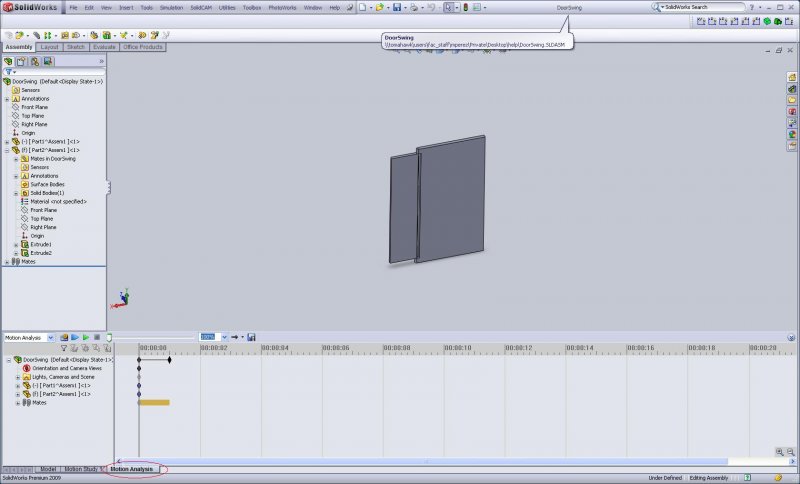
Task: Click the FeatureManager design tree tab icon
Action: pyautogui.click(x=8, y=61)
